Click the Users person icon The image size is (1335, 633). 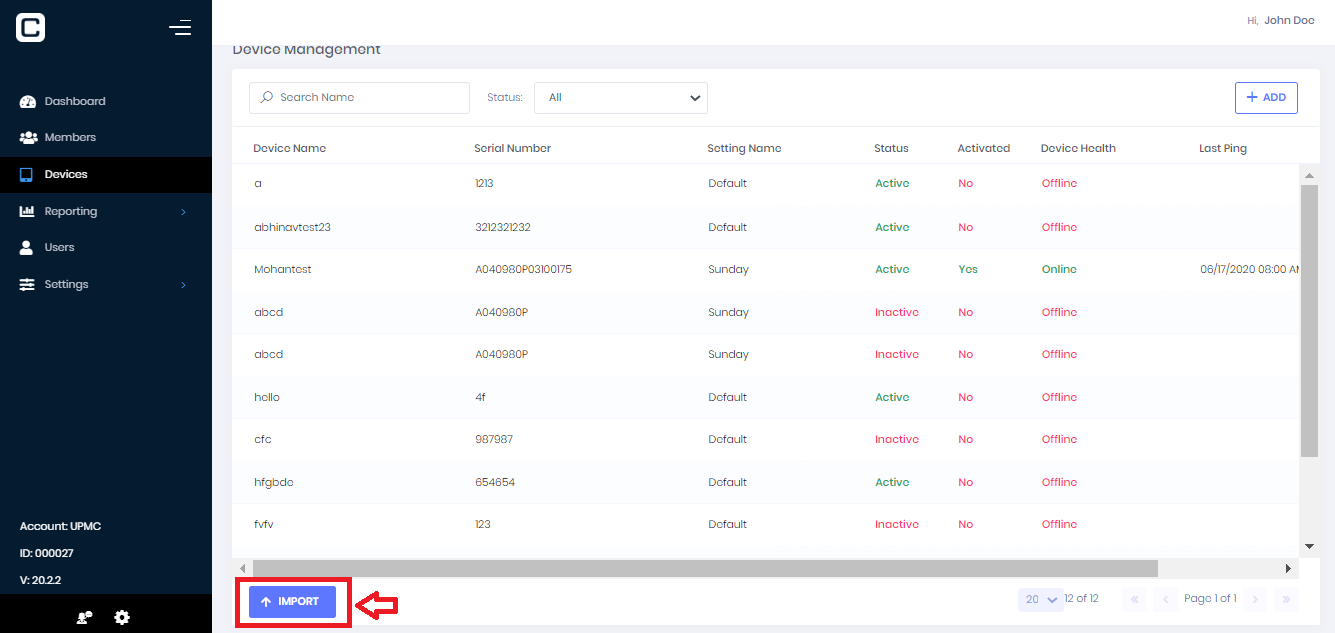coord(27,247)
